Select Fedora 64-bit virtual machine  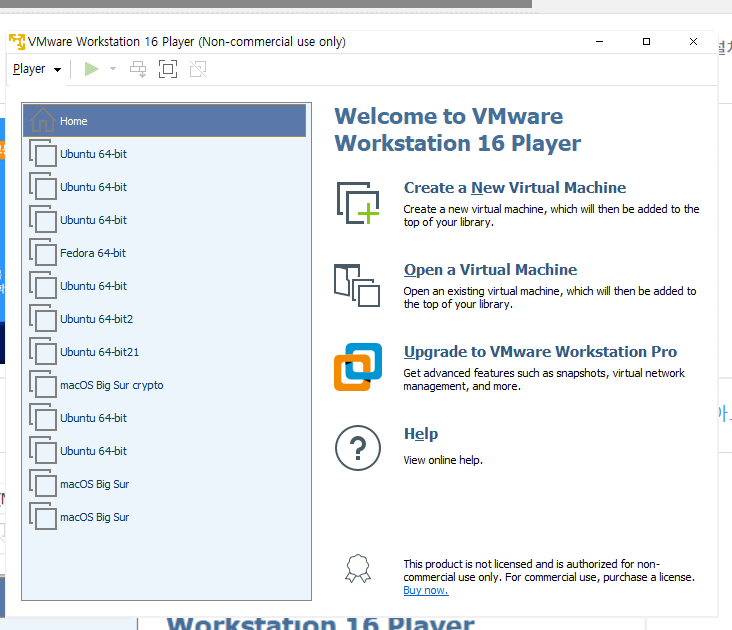pyautogui.click(x=164, y=253)
